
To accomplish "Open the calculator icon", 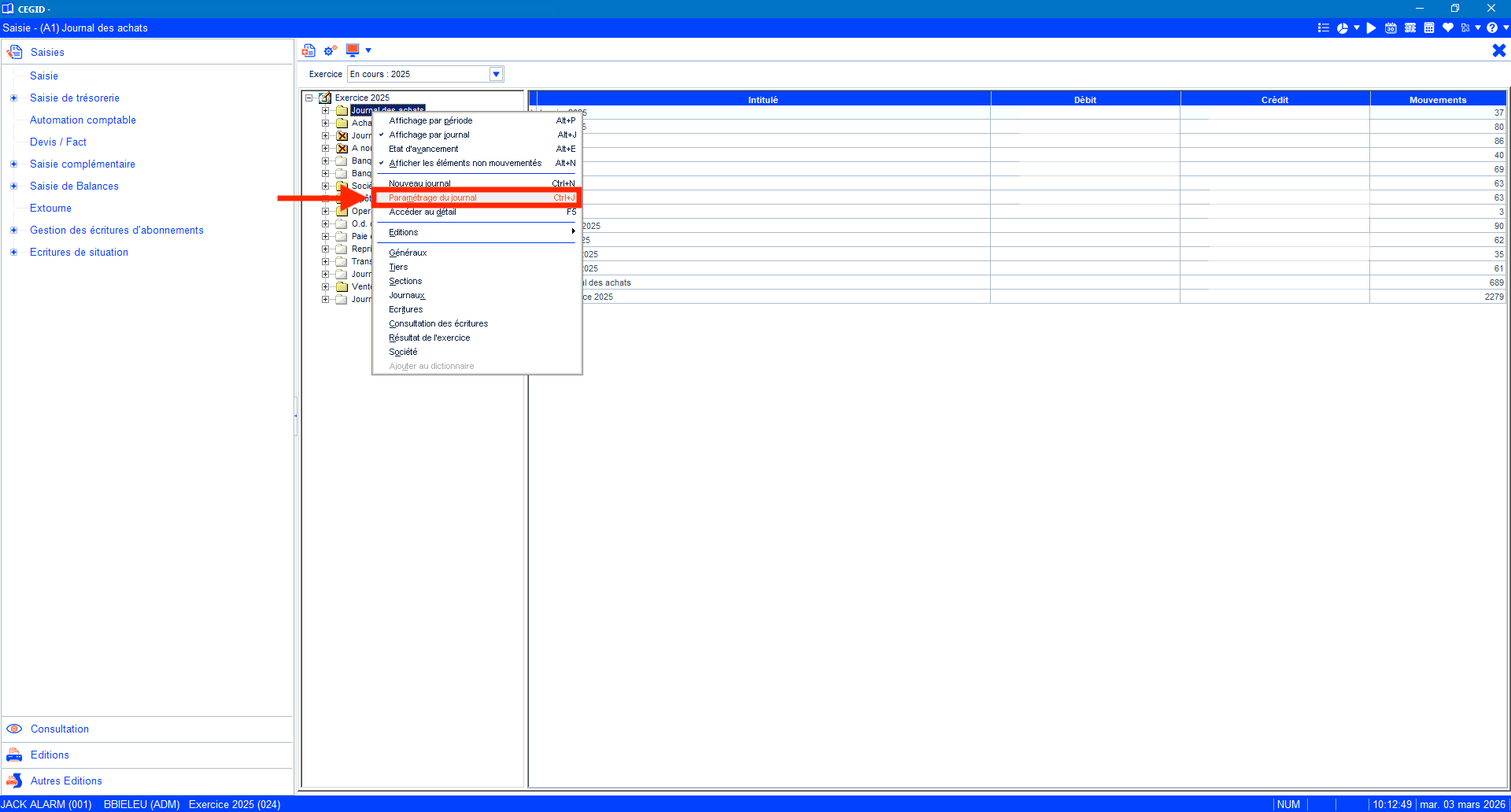I will [1429, 28].
